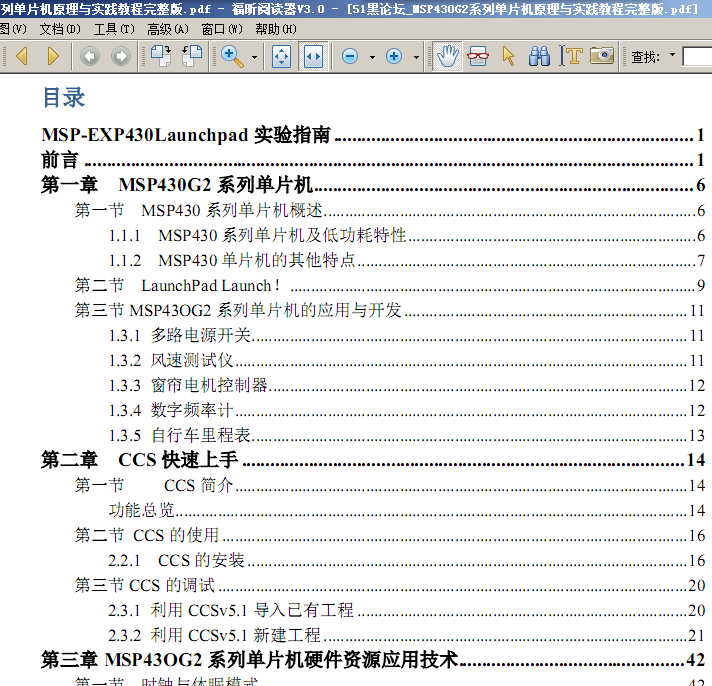
Task: Go to 1.3.3 窗帘电机控制器
Action: click(407, 385)
